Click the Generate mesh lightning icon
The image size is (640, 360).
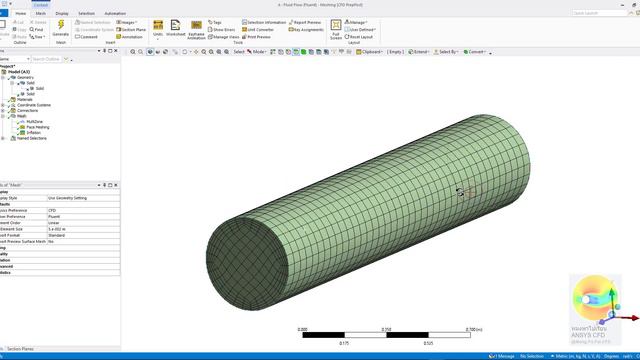[61, 25]
